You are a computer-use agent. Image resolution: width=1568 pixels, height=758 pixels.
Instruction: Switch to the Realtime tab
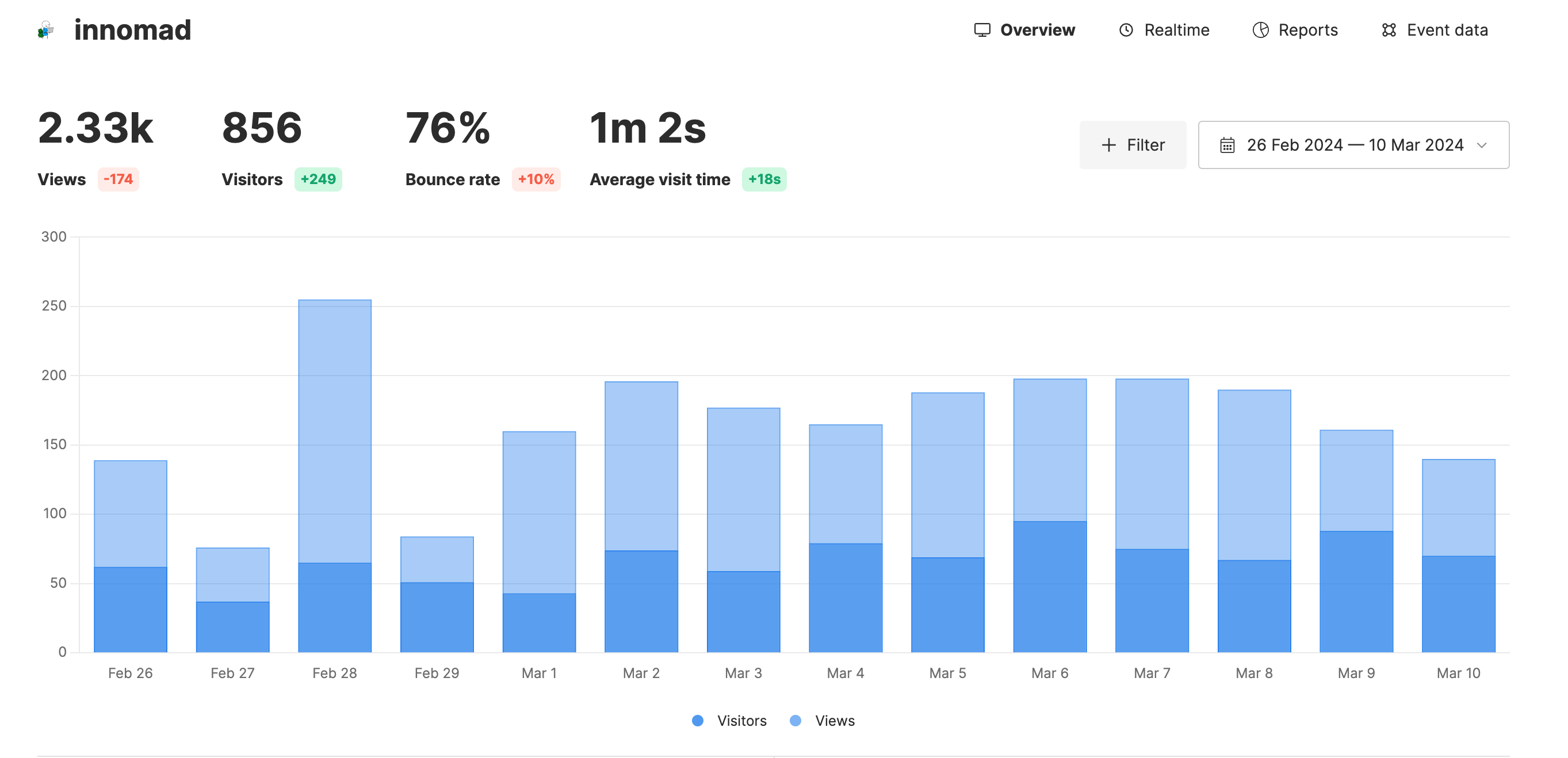click(x=1164, y=30)
